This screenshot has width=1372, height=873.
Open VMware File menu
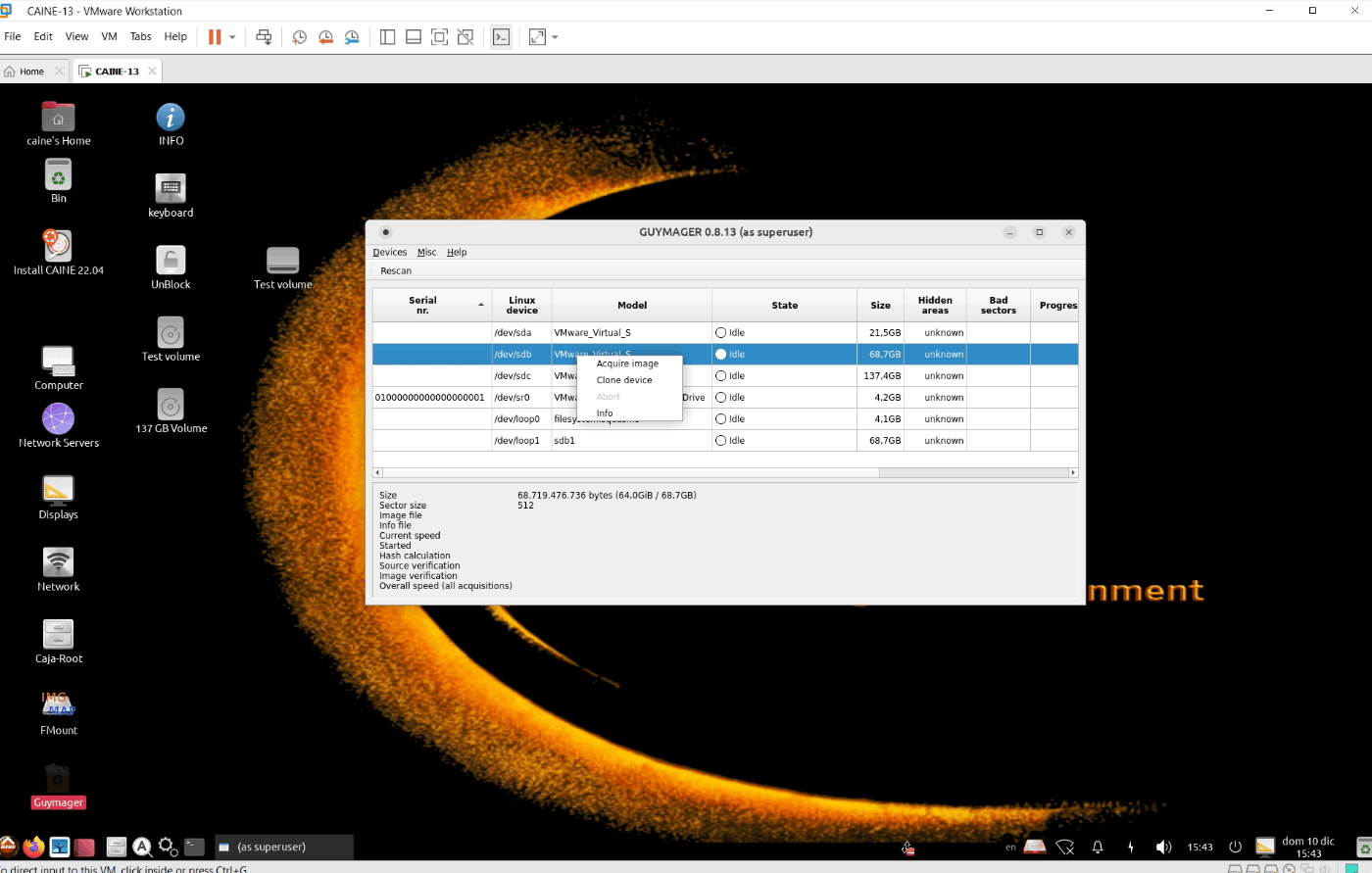[x=13, y=36]
